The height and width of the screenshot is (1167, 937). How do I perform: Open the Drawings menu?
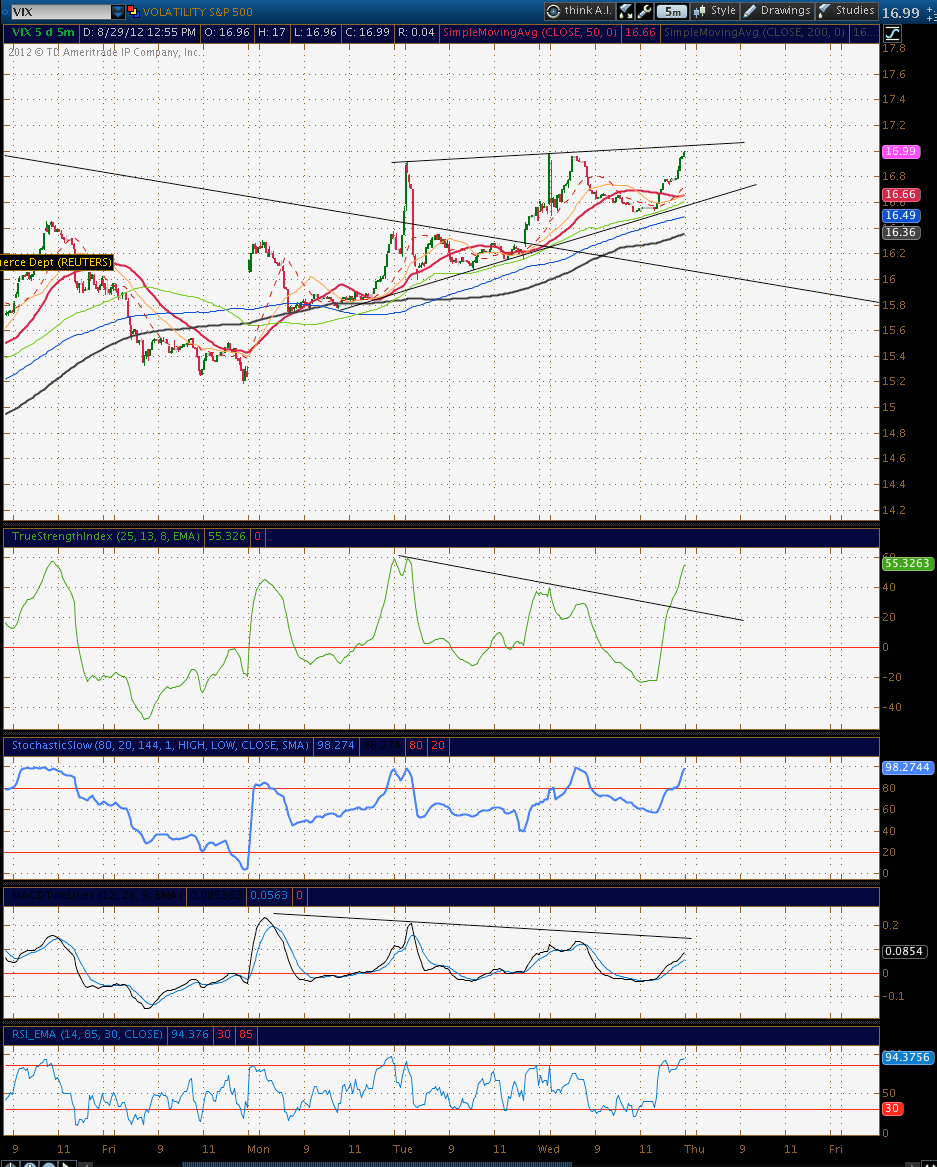point(777,11)
